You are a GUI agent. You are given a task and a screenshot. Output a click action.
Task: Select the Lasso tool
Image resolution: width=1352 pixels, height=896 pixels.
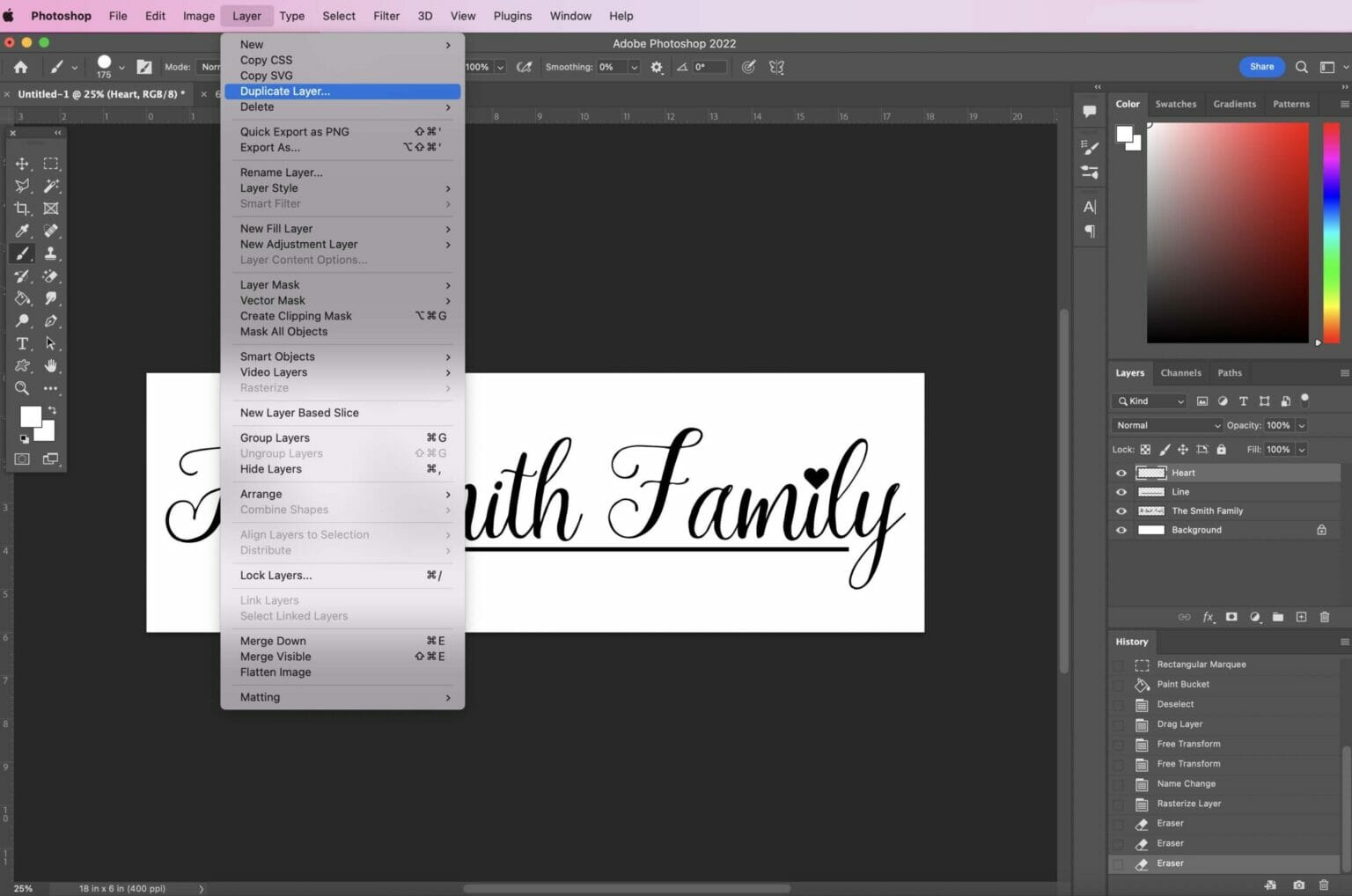[x=22, y=186]
